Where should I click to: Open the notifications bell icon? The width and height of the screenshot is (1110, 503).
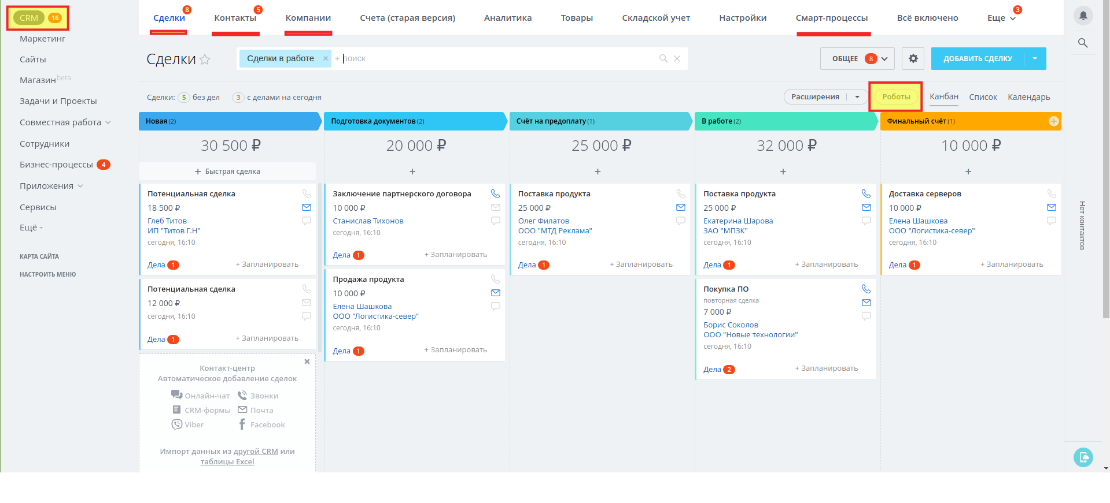[1083, 15]
